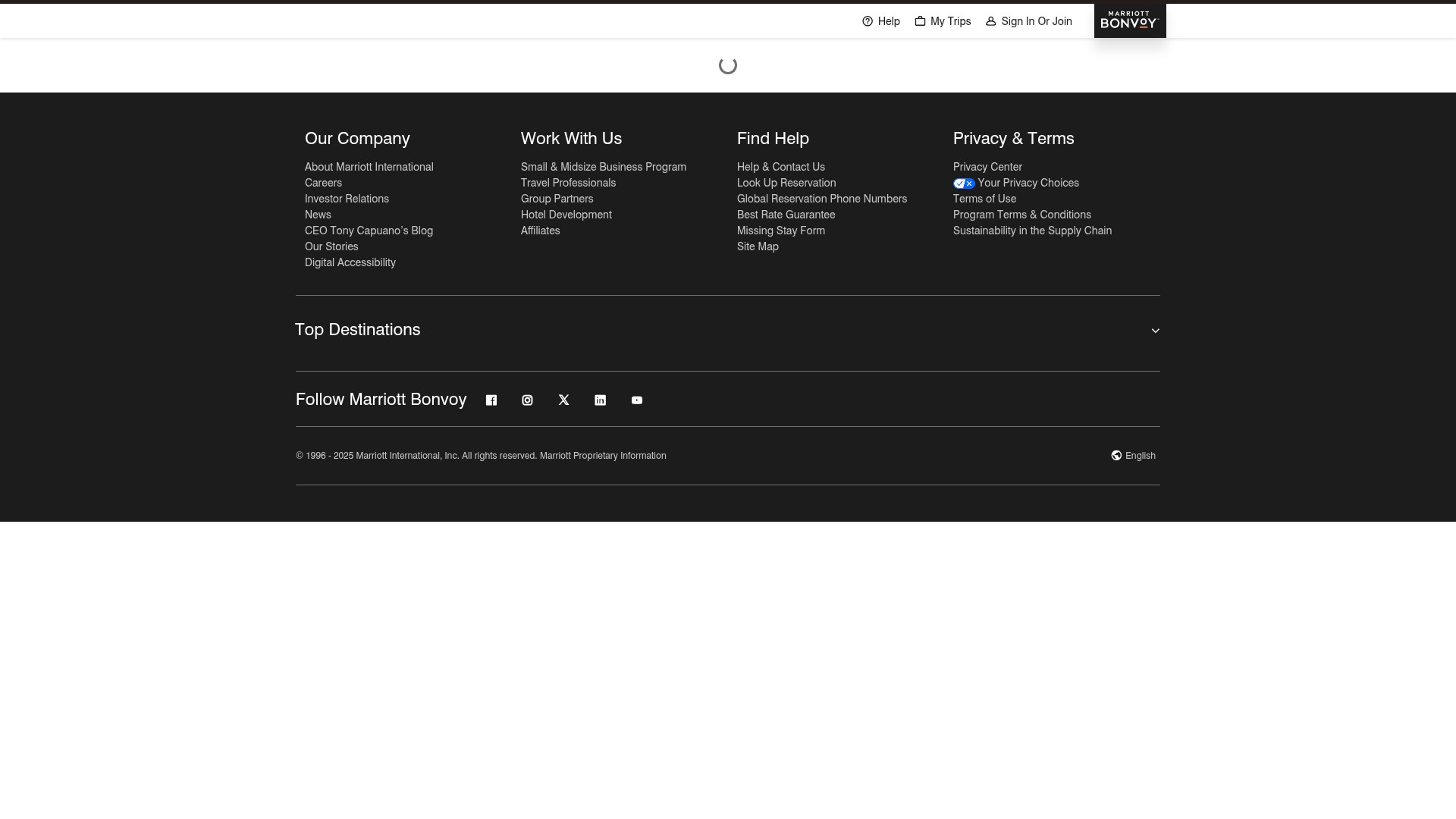View Global Reservation Phone Numbers

pyautogui.click(x=822, y=199)
